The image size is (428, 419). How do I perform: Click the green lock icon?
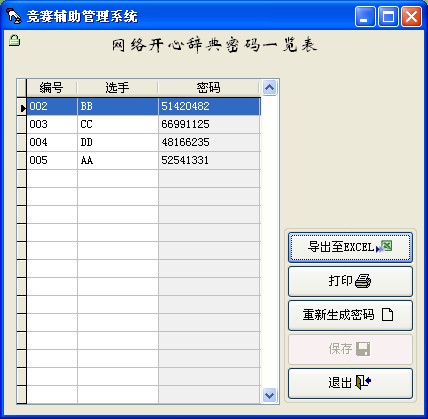pyautogui.click(x=14, y=40)
